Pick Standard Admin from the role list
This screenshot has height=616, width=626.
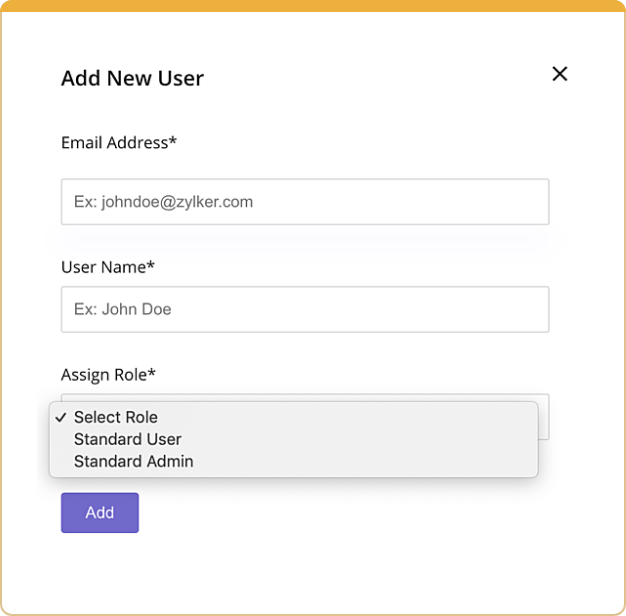pyautogui.click(x=134, y=461)
